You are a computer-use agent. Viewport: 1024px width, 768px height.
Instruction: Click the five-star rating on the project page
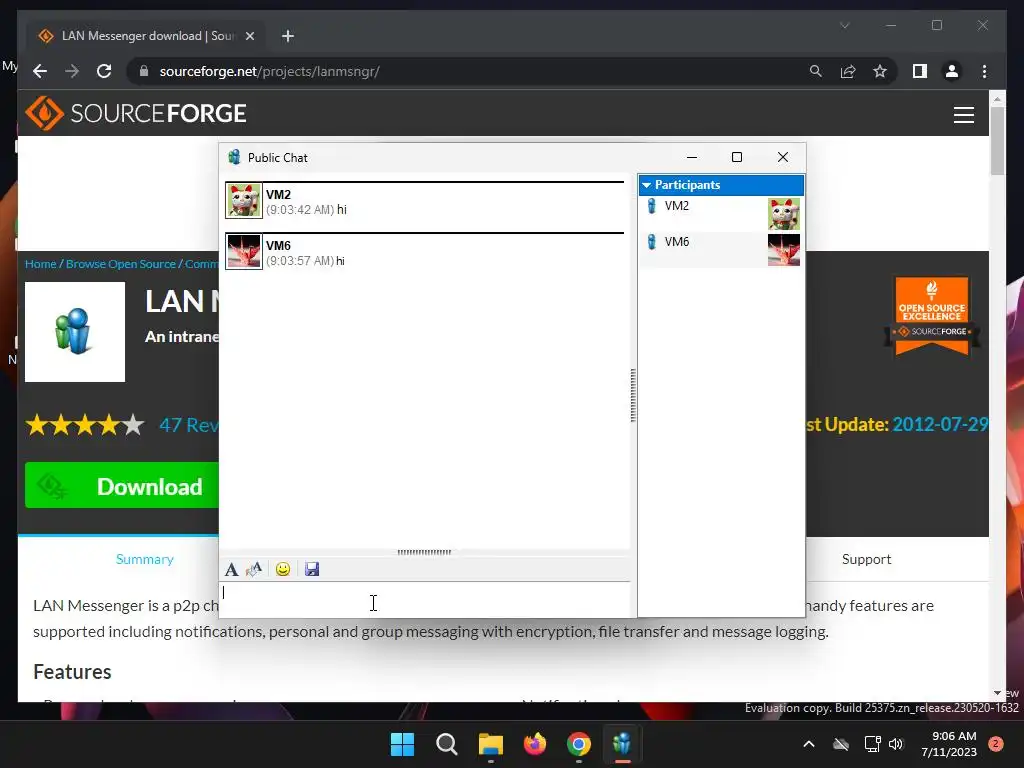click(85, 425)
